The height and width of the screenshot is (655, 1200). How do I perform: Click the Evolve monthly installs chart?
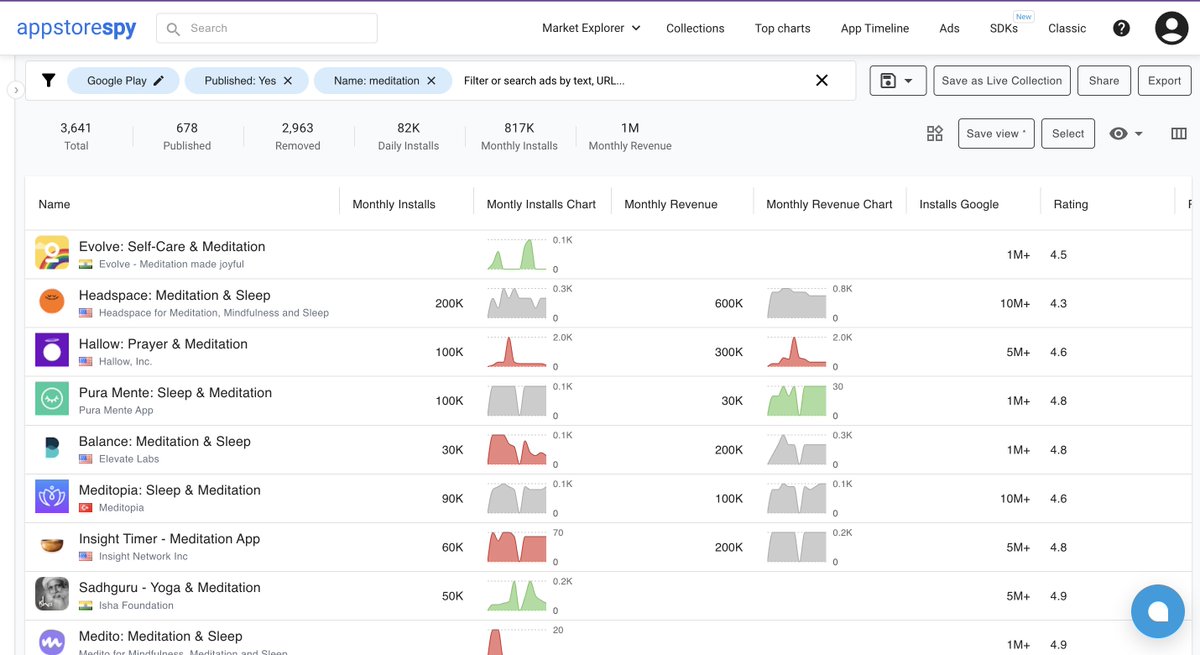point(517,254)
